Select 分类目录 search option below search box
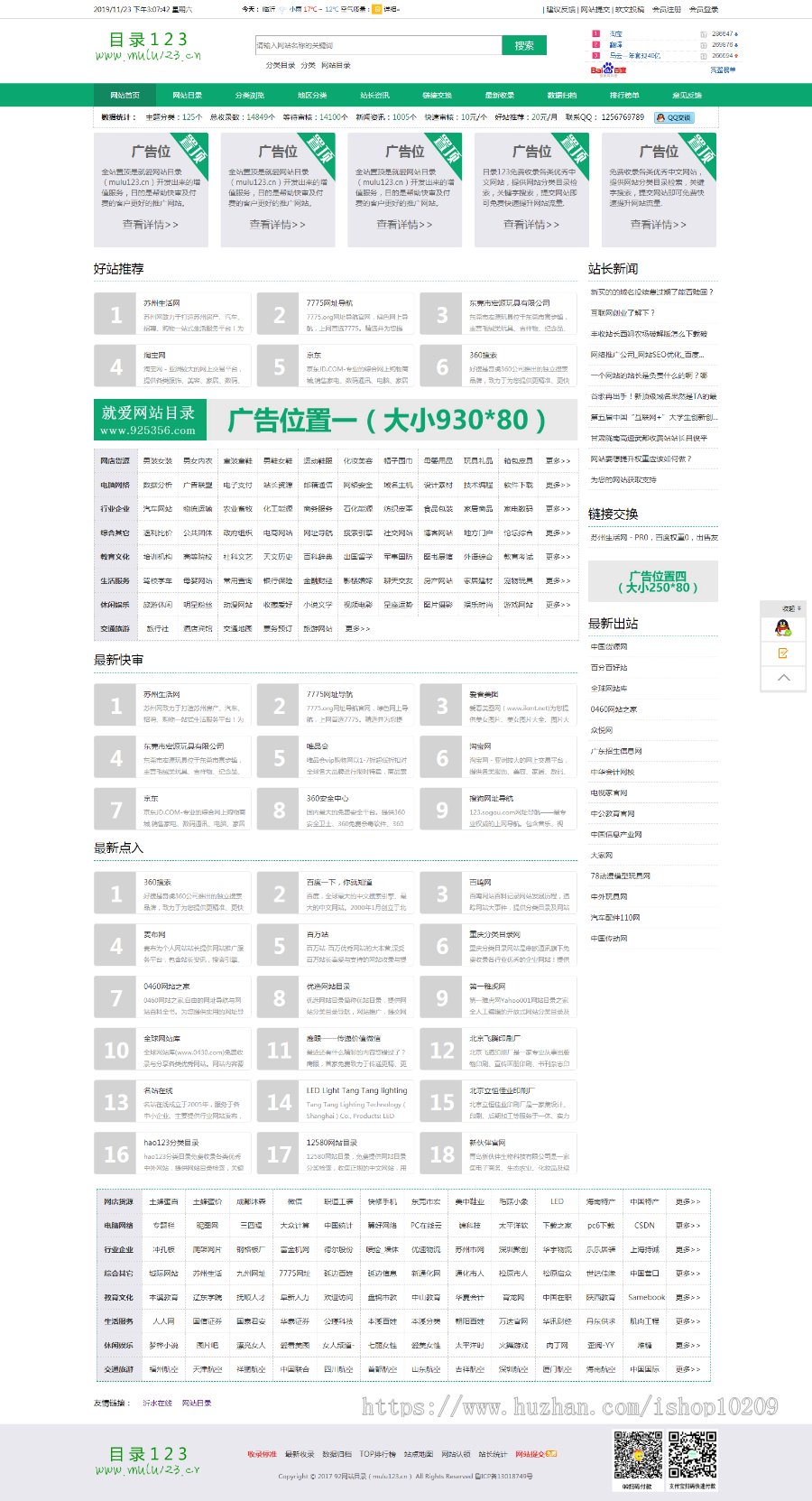This screenshot has height=1501, width=812. click(x=280, y=66)
